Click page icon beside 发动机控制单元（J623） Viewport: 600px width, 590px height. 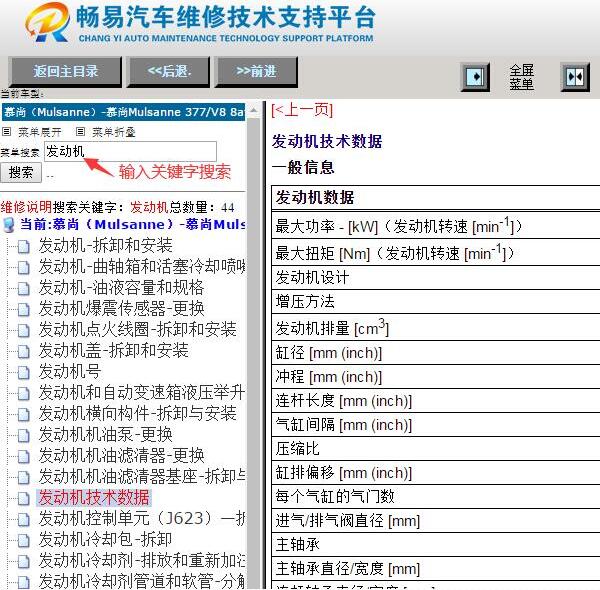pos(23,520)
